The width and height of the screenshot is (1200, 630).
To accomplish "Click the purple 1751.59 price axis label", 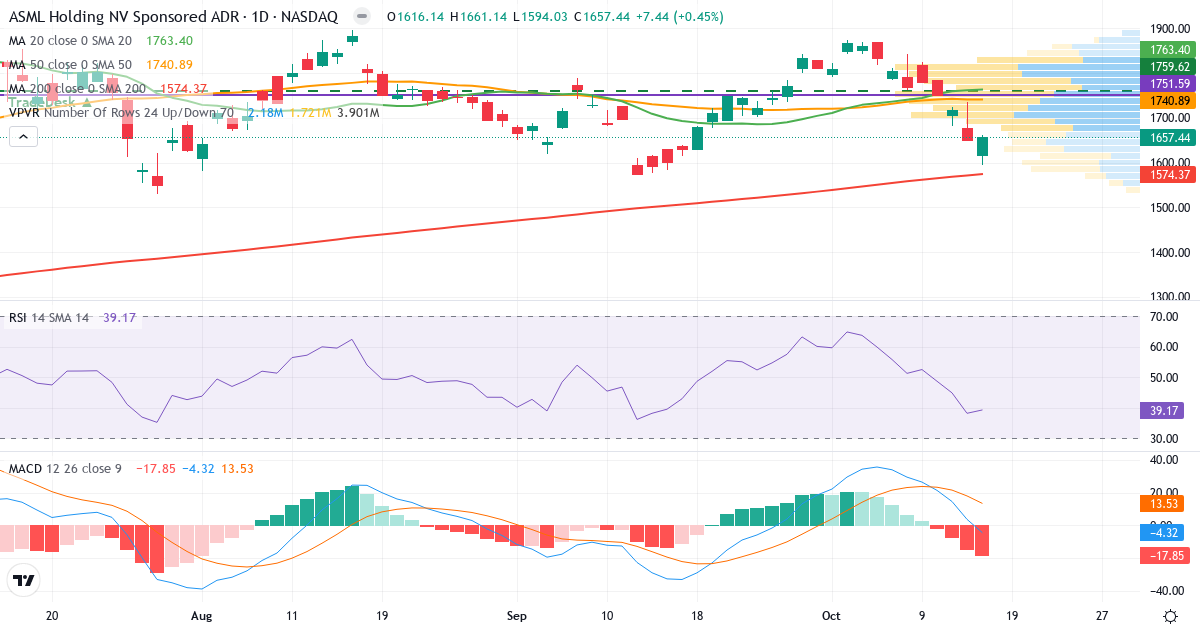I will tap(1169, 84).
